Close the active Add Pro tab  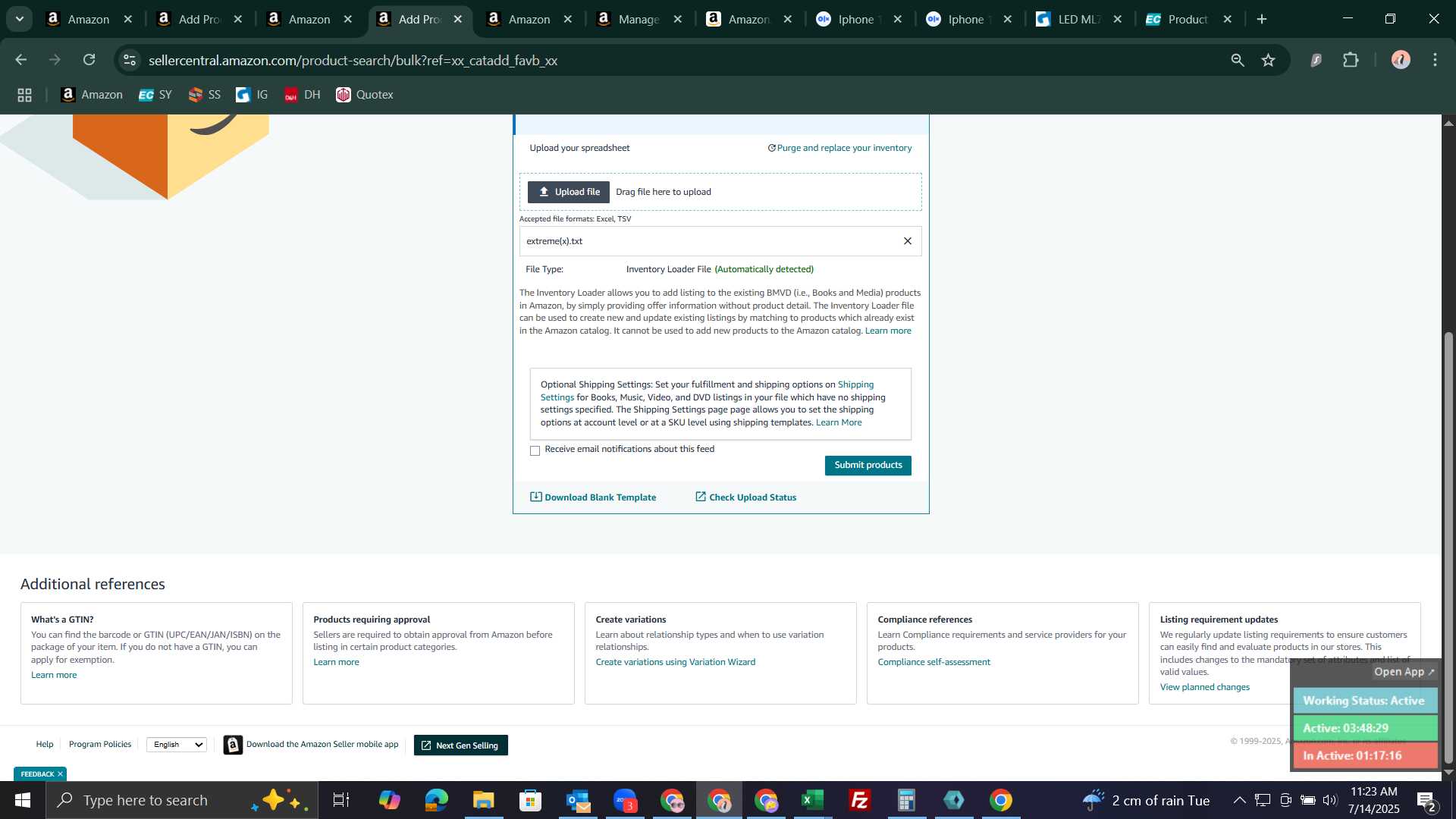458,19
